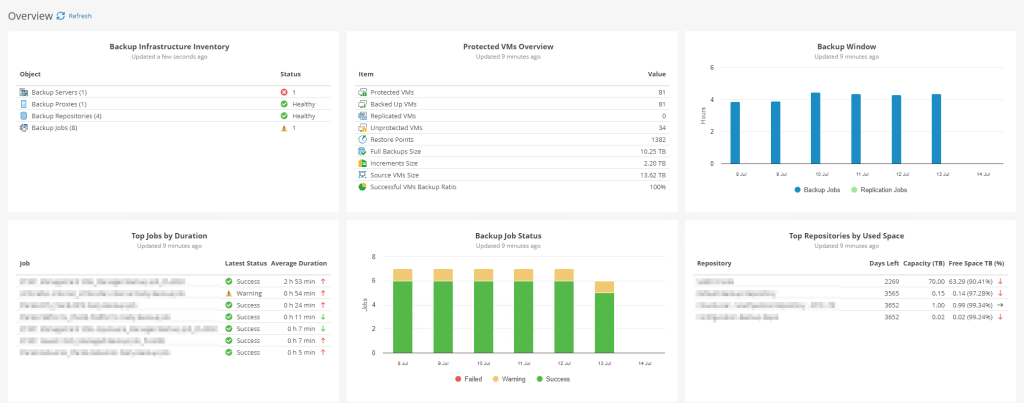The height and width of the screenshot is (403, 1024).
Task: Click the Backup Jobs icon in inventory
Action: (24, 128)
